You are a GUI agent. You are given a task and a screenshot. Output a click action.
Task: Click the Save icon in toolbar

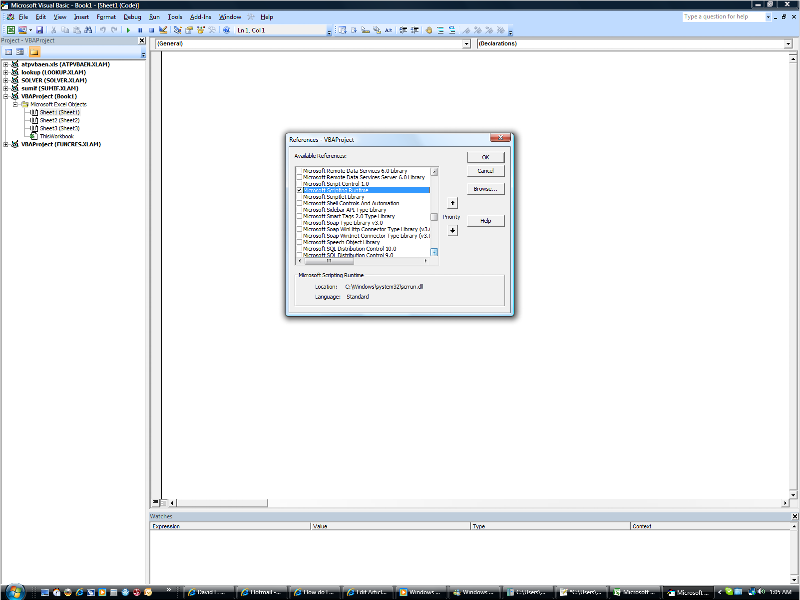click(x=39, y=30)
